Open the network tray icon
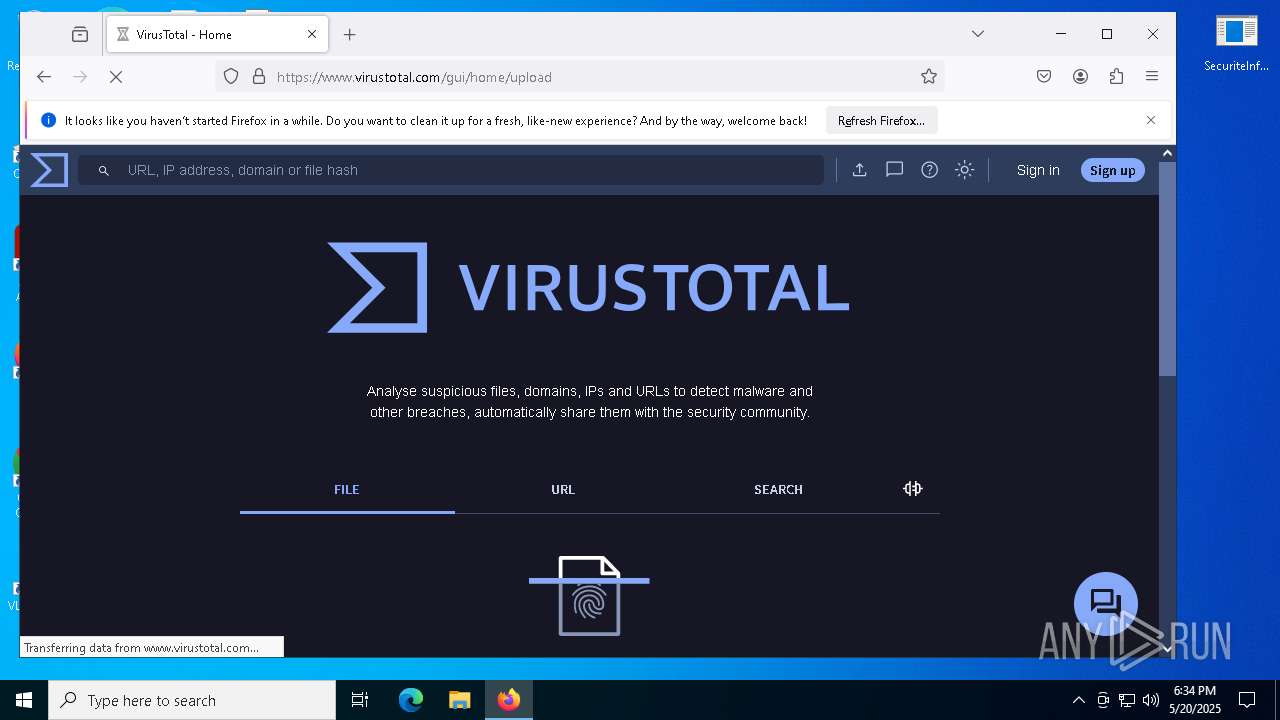 pyautogui.click(x=1127, y=700)
